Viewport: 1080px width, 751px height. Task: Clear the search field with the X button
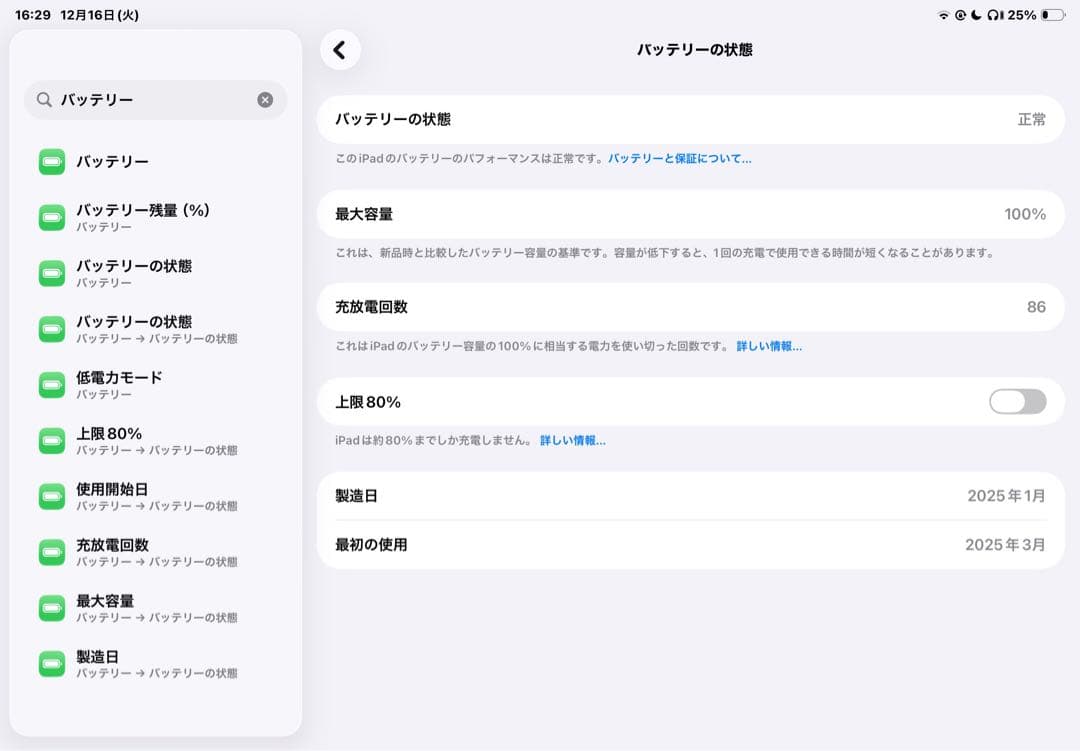click(265, 99)
